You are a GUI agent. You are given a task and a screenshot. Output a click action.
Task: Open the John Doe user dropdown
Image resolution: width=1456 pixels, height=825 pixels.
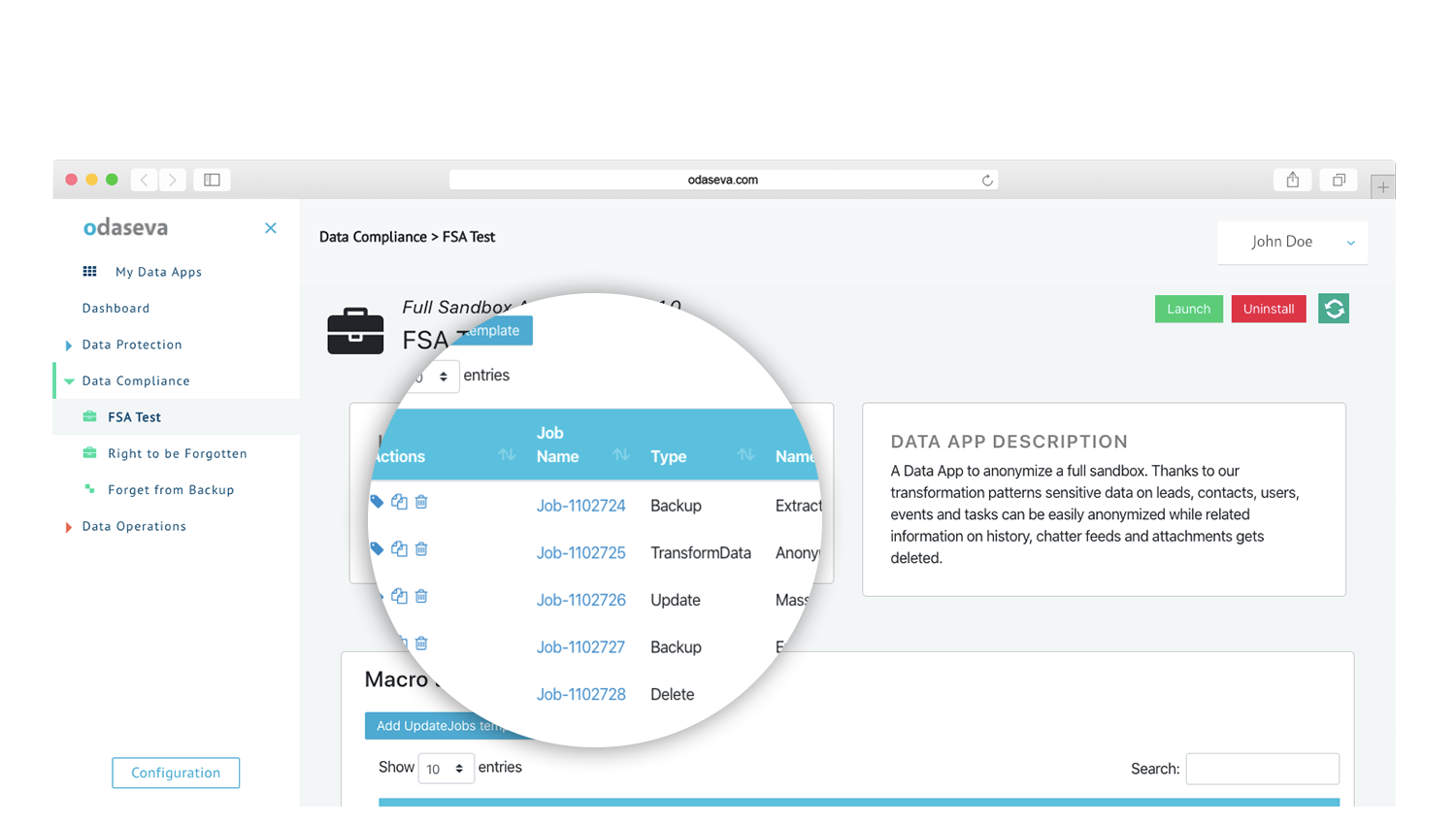tap(1292, 243)
